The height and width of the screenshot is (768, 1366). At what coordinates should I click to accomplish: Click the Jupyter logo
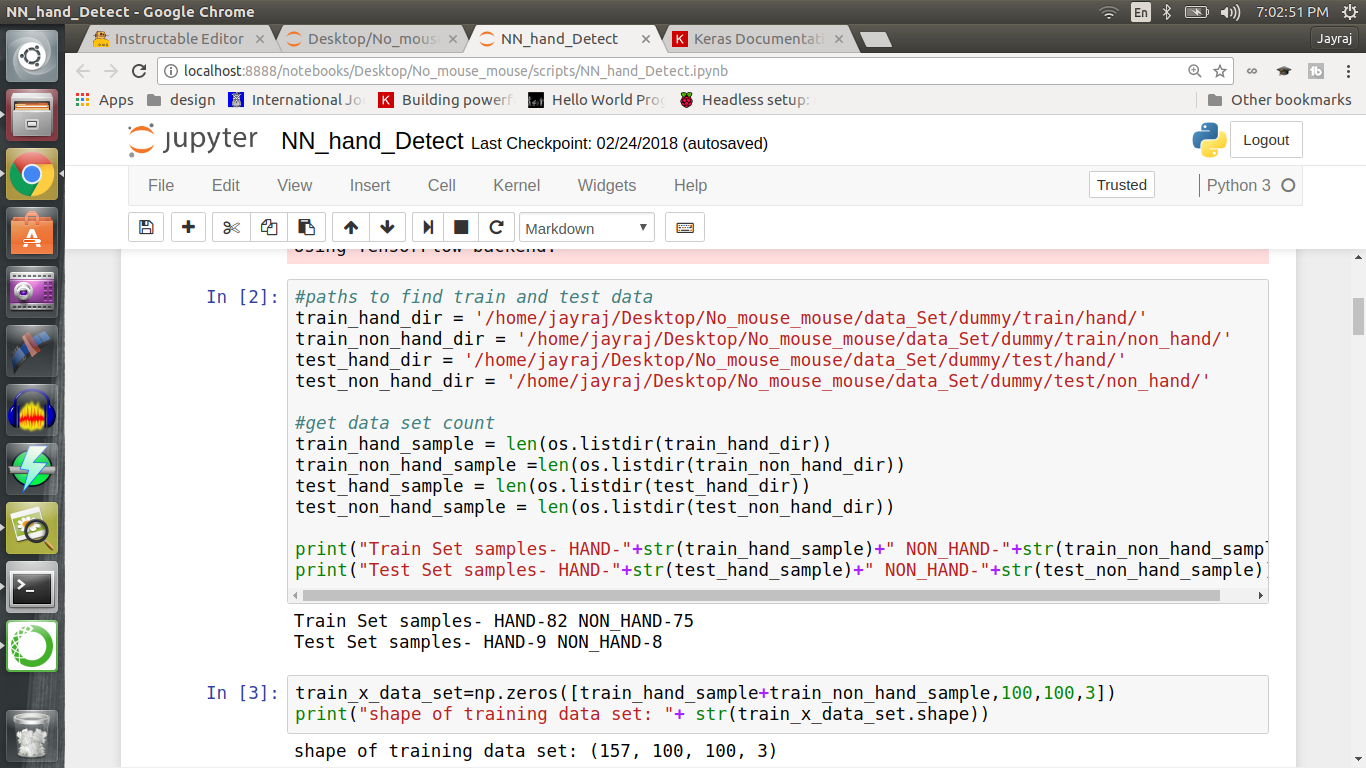(193, 140)
